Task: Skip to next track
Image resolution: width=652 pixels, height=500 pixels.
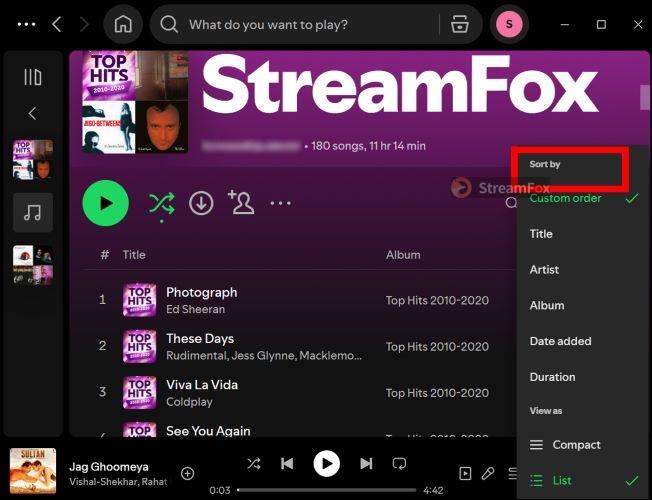Action: tap(366, 463)
